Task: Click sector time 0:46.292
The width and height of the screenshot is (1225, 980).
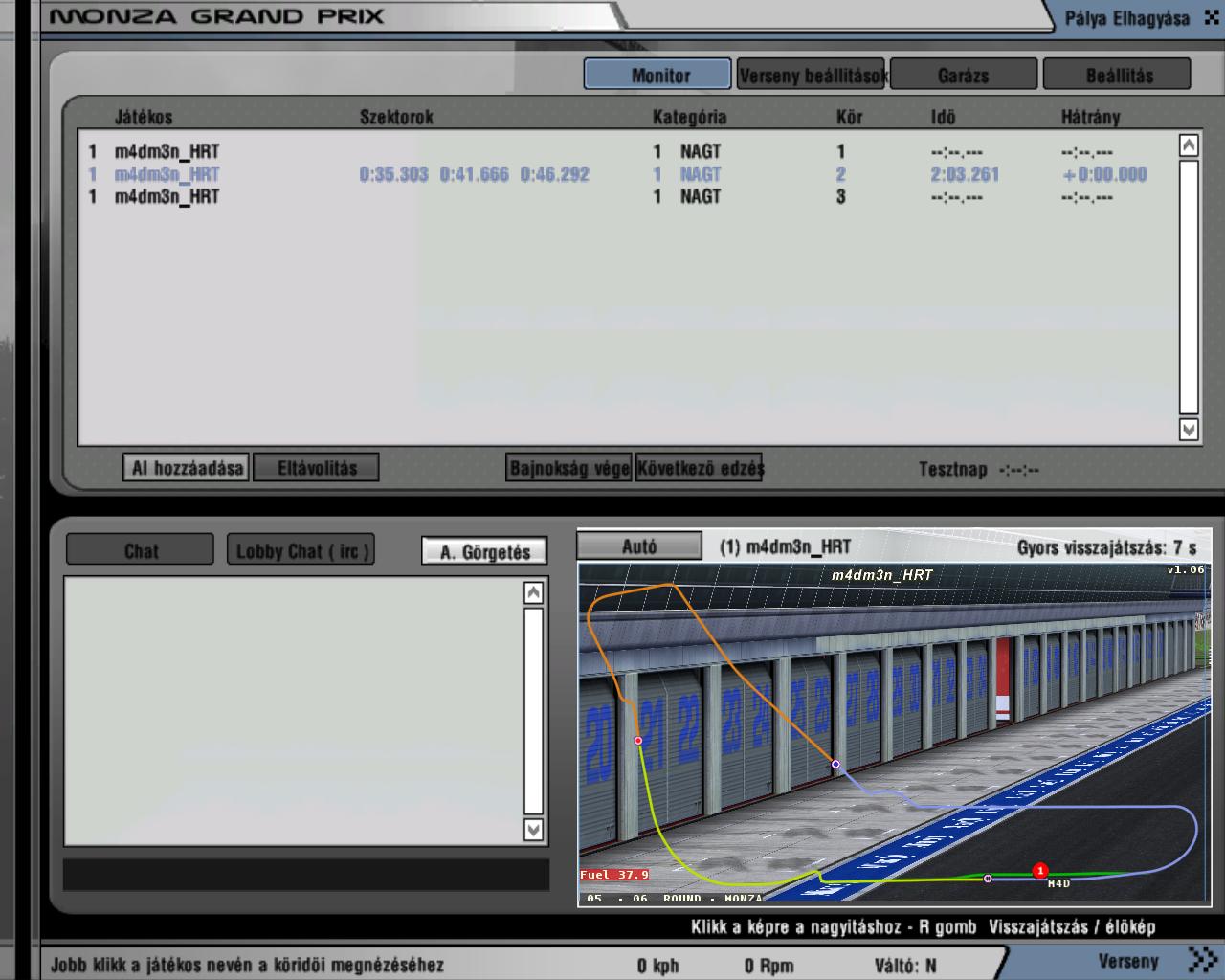Action: pos(555,174)
